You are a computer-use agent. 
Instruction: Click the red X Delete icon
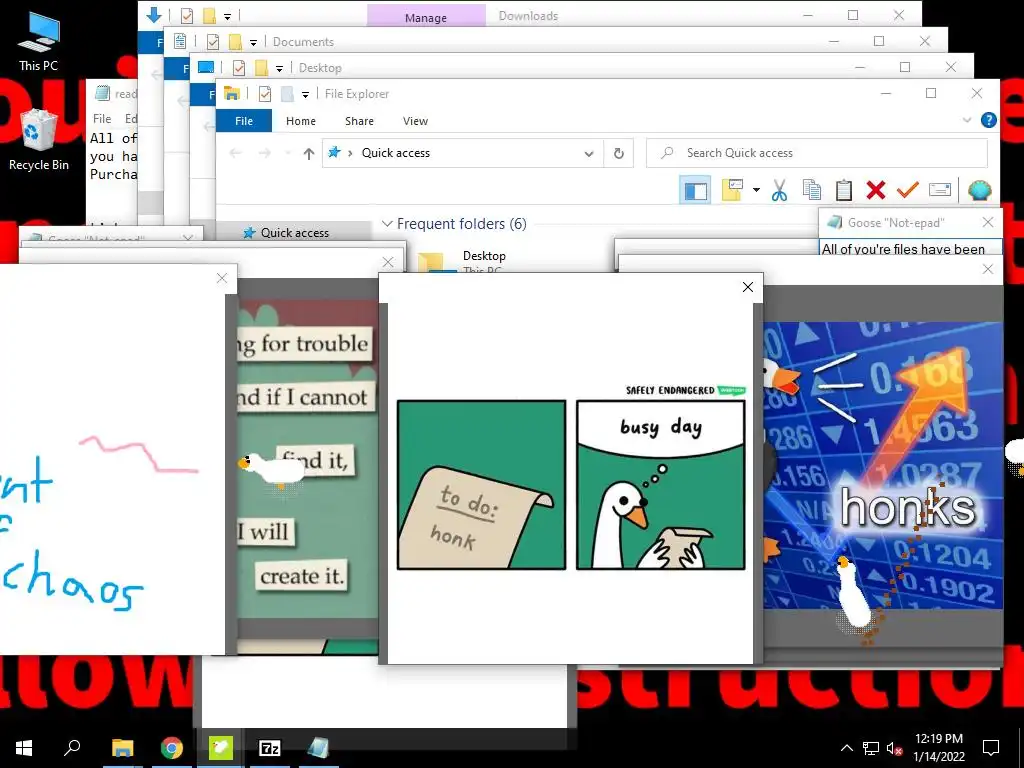tap(876, 190)
